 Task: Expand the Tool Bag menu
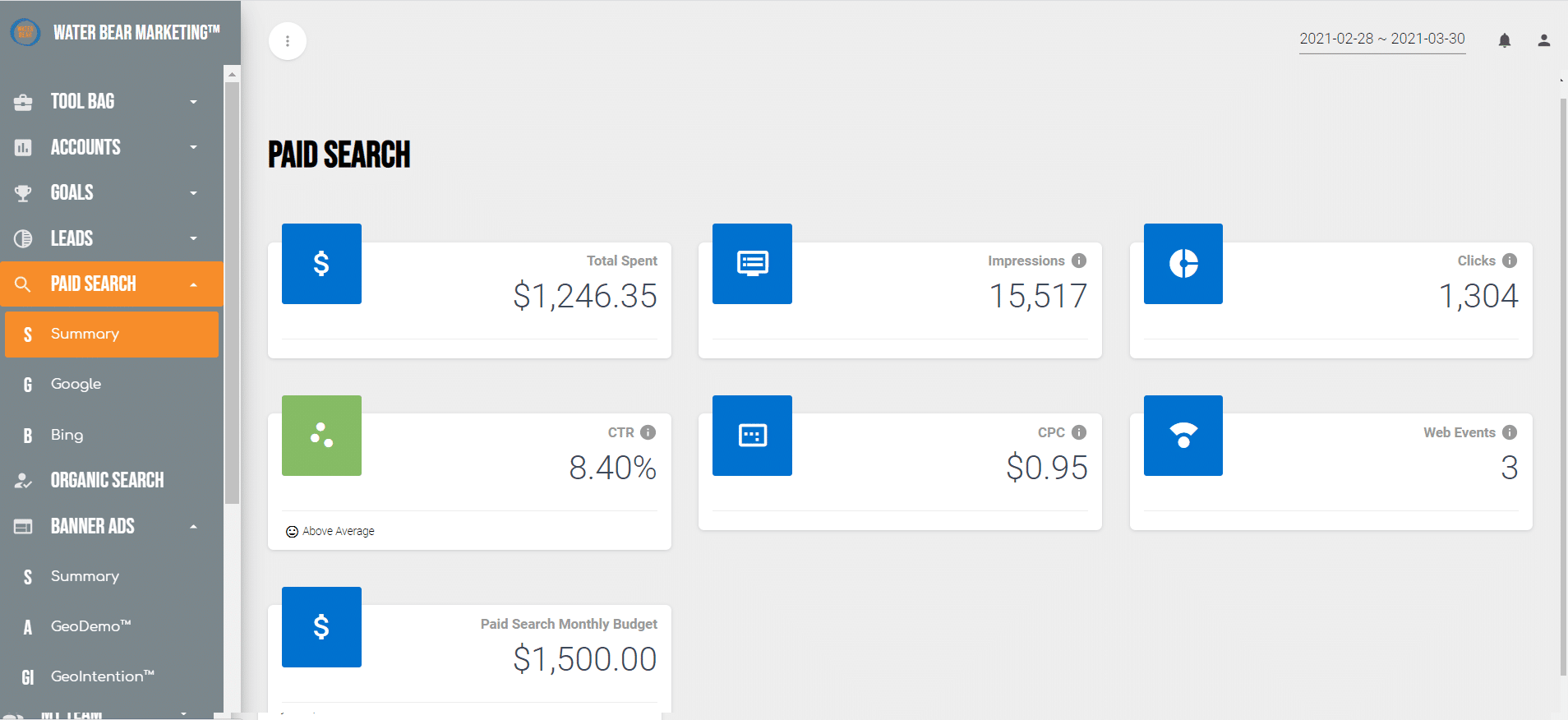pyautogui.click(x=112, y=102)
